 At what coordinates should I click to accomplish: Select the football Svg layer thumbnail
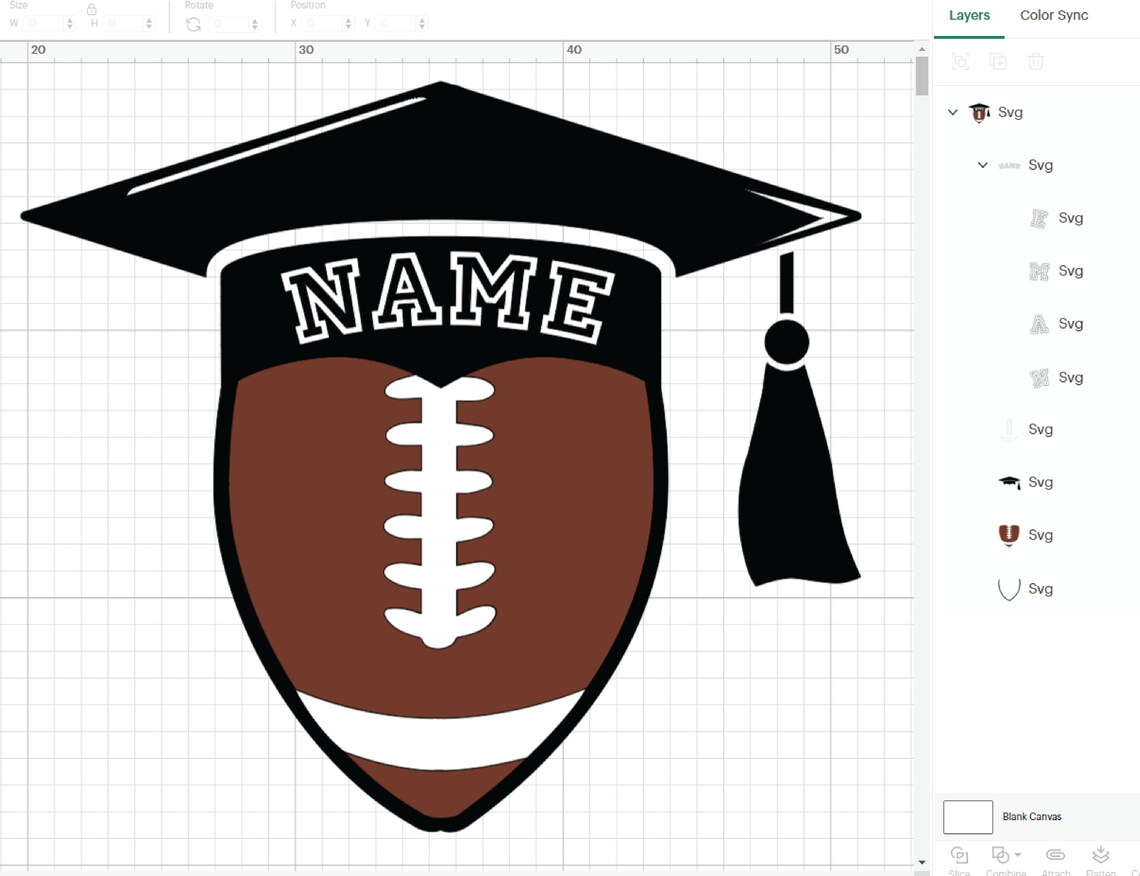pos(1009,535)
